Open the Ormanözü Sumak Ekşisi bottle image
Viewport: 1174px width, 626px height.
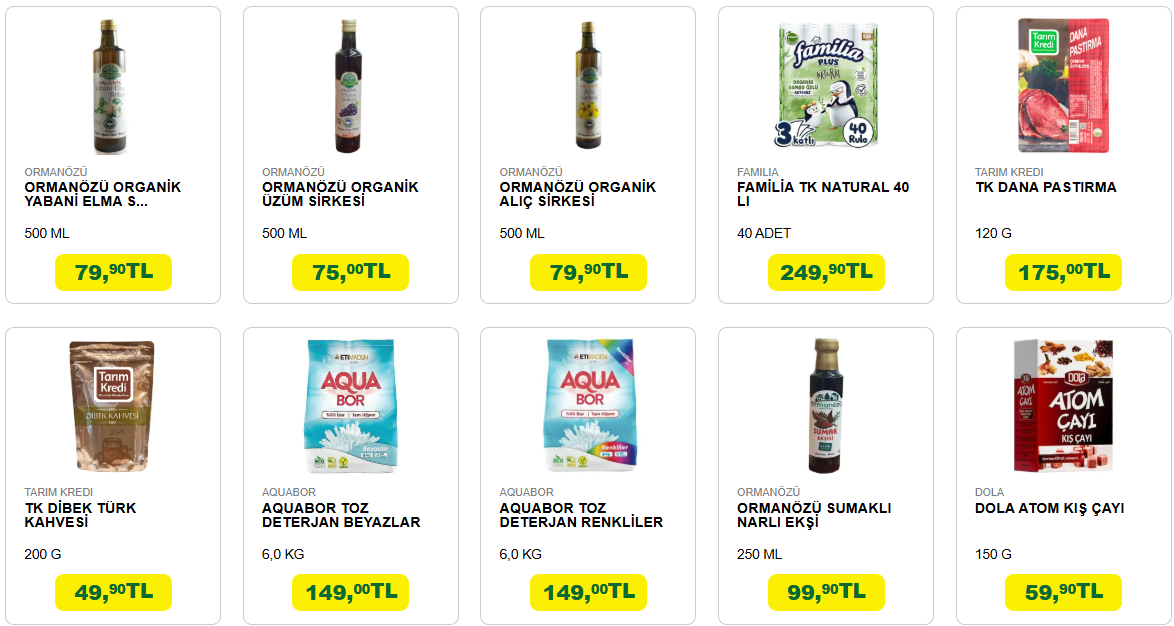point(826,406)
